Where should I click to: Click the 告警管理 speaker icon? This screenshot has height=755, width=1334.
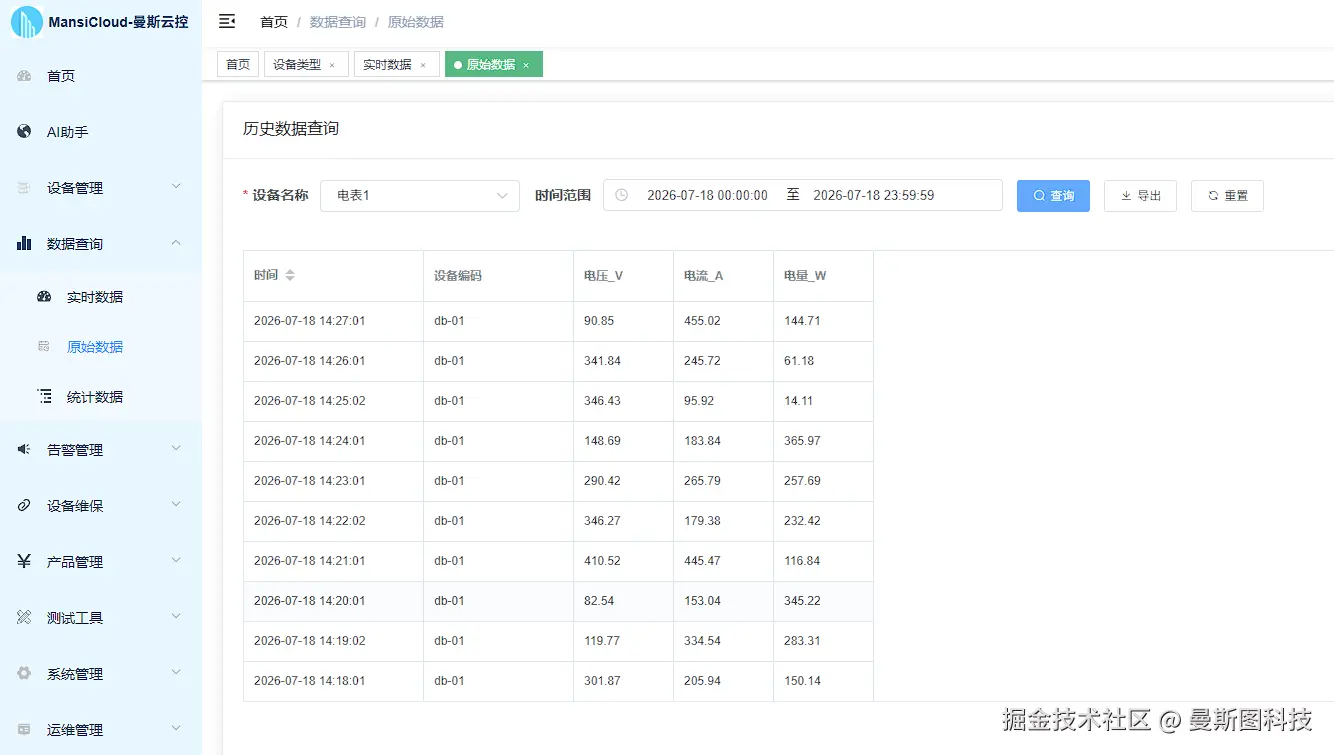pyautogui.click(x=24, y=450)
